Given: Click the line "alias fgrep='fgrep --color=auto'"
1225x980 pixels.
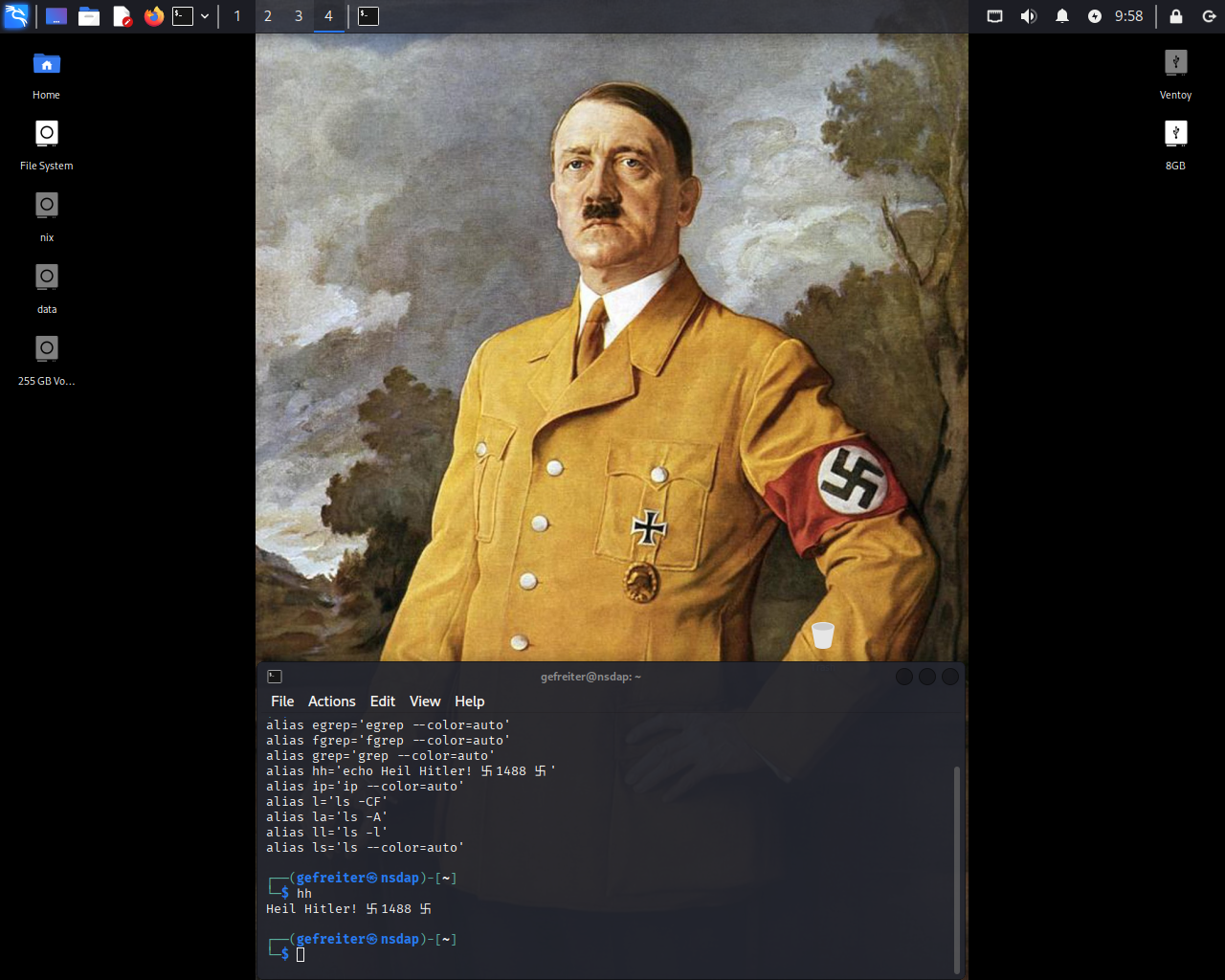Looking at the screenshot, I should click(x=388, y=741).
